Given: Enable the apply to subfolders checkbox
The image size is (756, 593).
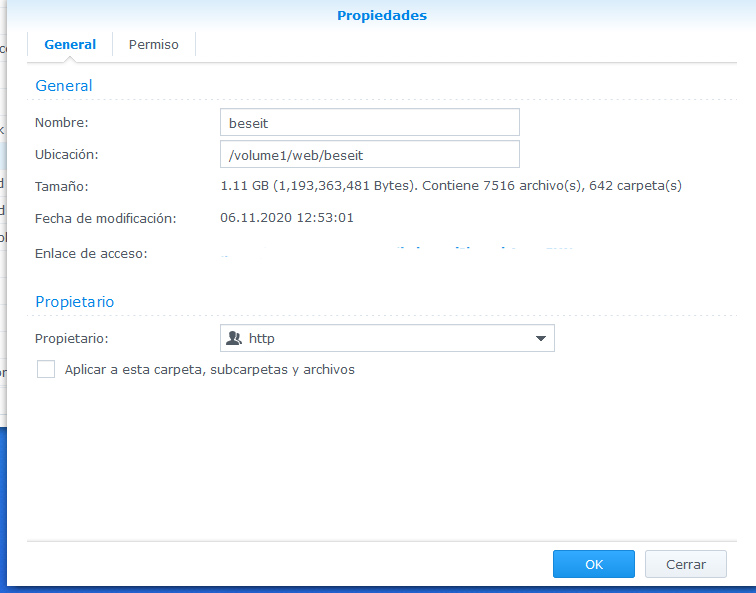Looking at the screenshot, I should click(x=46, y=370).
